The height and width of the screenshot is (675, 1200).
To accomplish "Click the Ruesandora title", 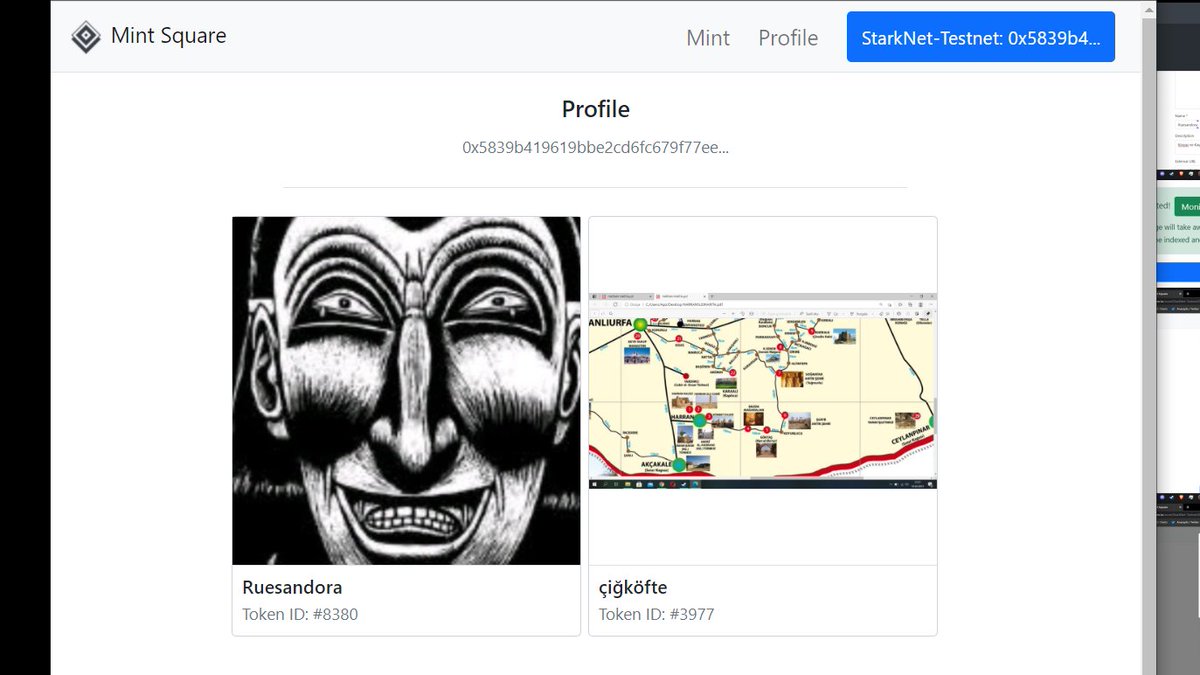I will click(x=292, y=587).
